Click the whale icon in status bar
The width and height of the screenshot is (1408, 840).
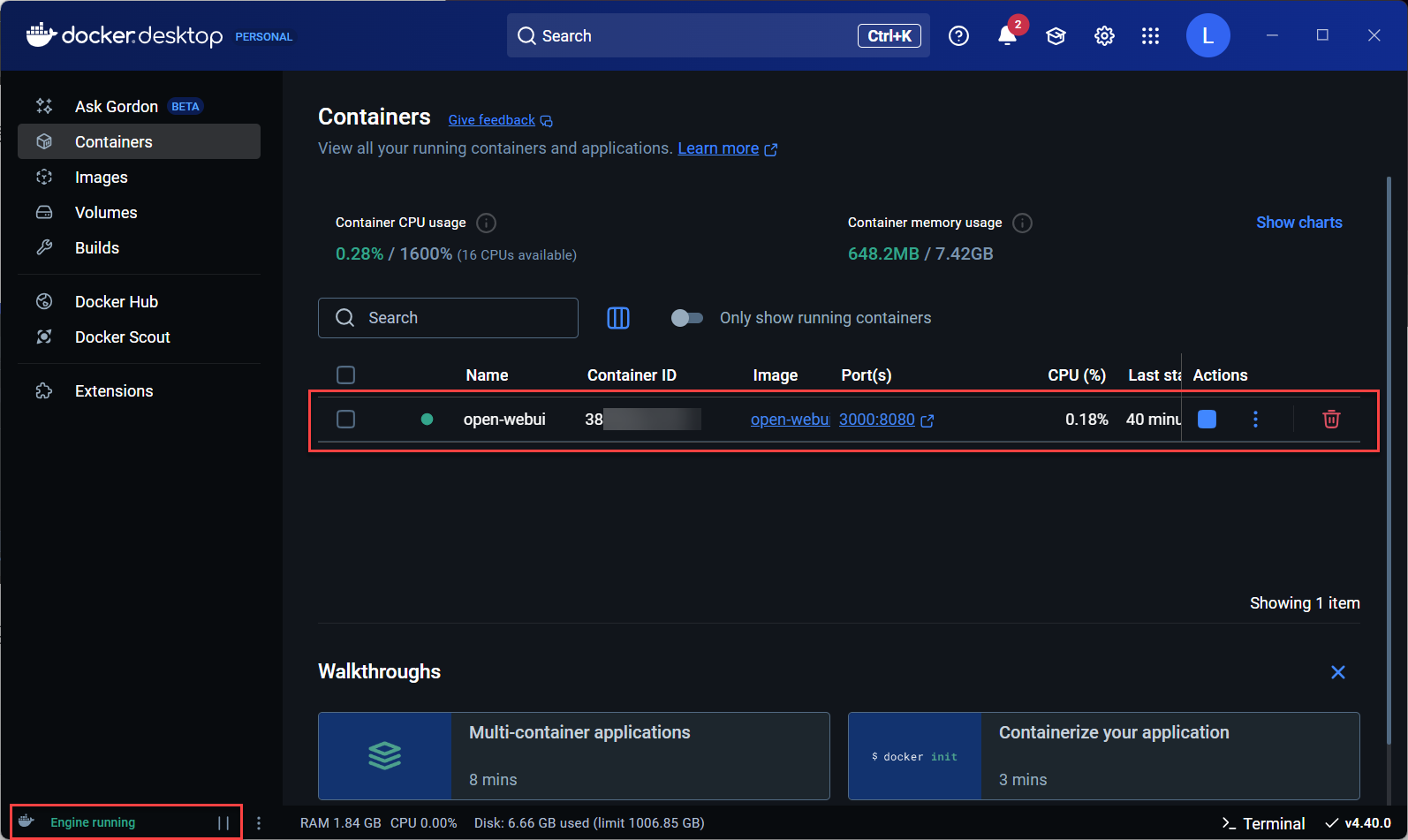pos(26,821)
